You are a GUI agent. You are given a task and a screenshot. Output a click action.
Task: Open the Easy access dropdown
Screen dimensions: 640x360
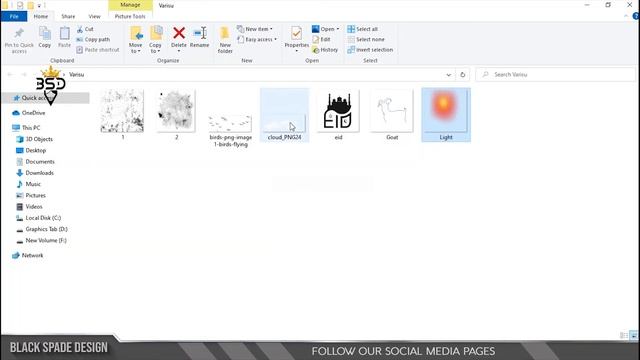click(257, 40)
